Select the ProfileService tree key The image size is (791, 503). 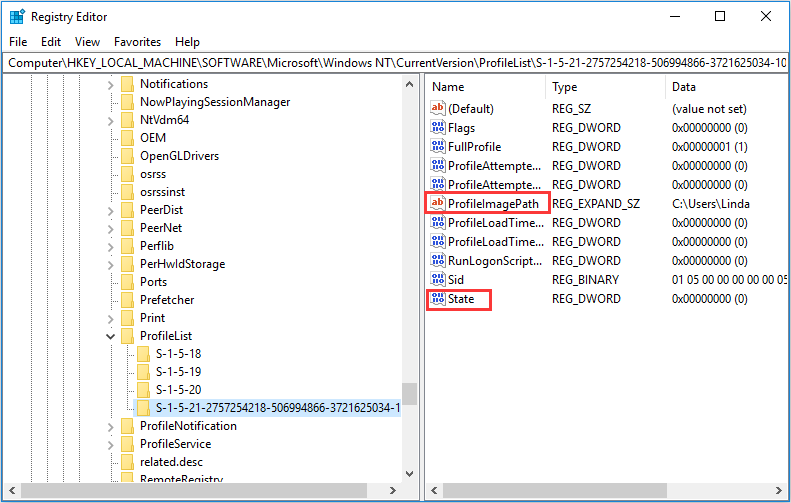tap(176, 444)
